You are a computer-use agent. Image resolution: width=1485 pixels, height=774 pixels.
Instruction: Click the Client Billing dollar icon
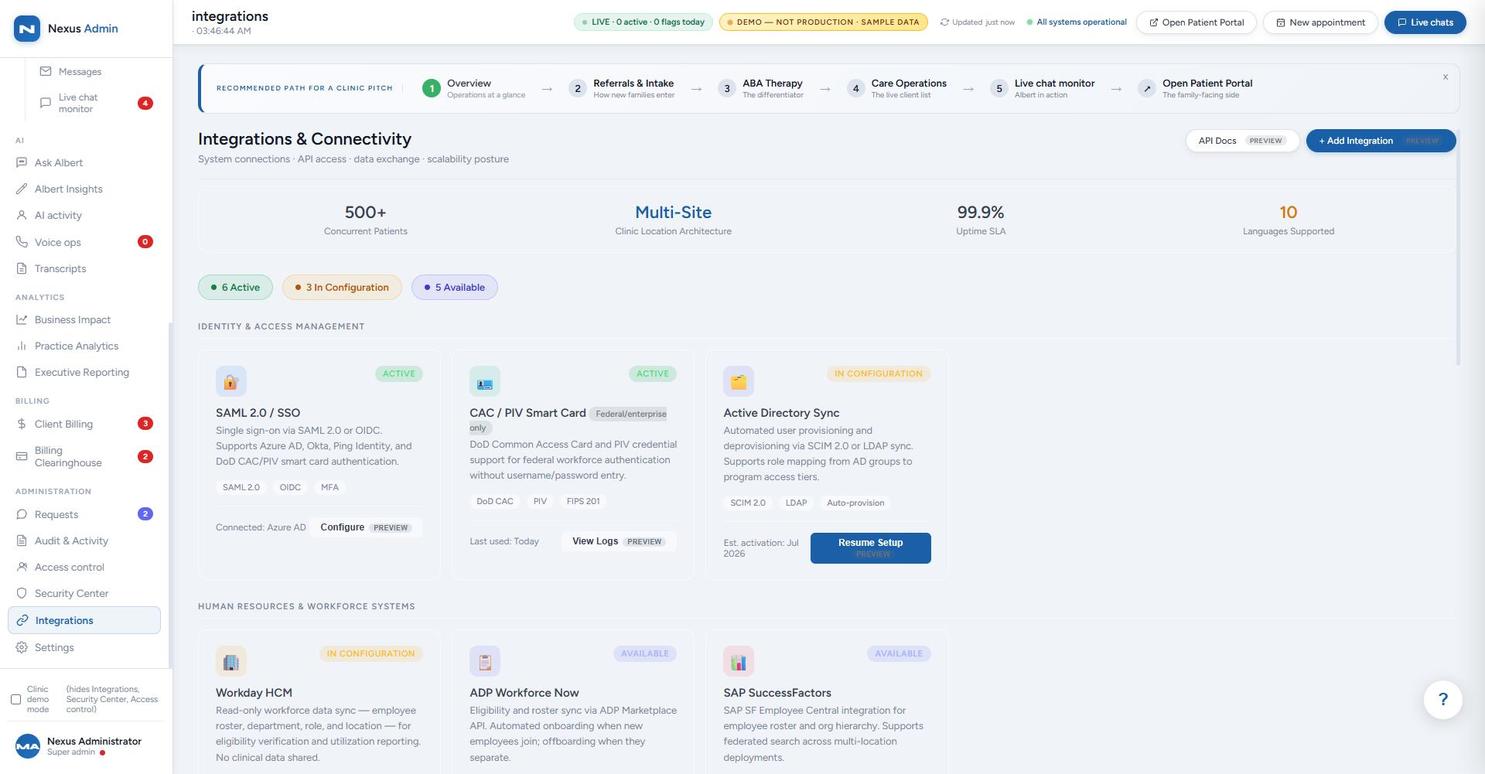22,424
